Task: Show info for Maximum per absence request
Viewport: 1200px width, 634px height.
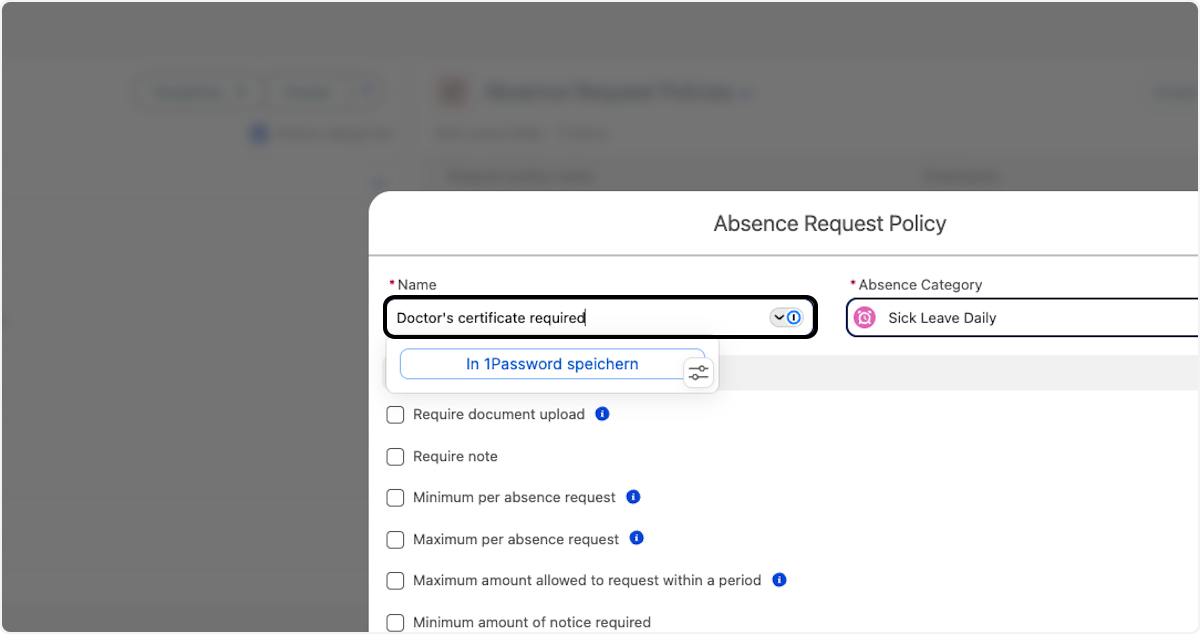Action: click(637, 538)
